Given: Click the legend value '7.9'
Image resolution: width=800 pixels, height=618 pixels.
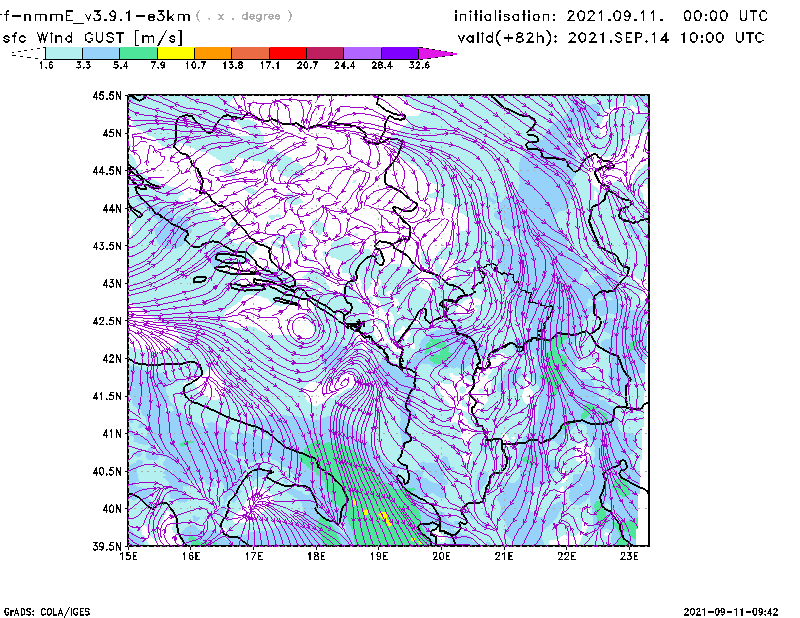Looking at the screenshot, I should 158,65.
